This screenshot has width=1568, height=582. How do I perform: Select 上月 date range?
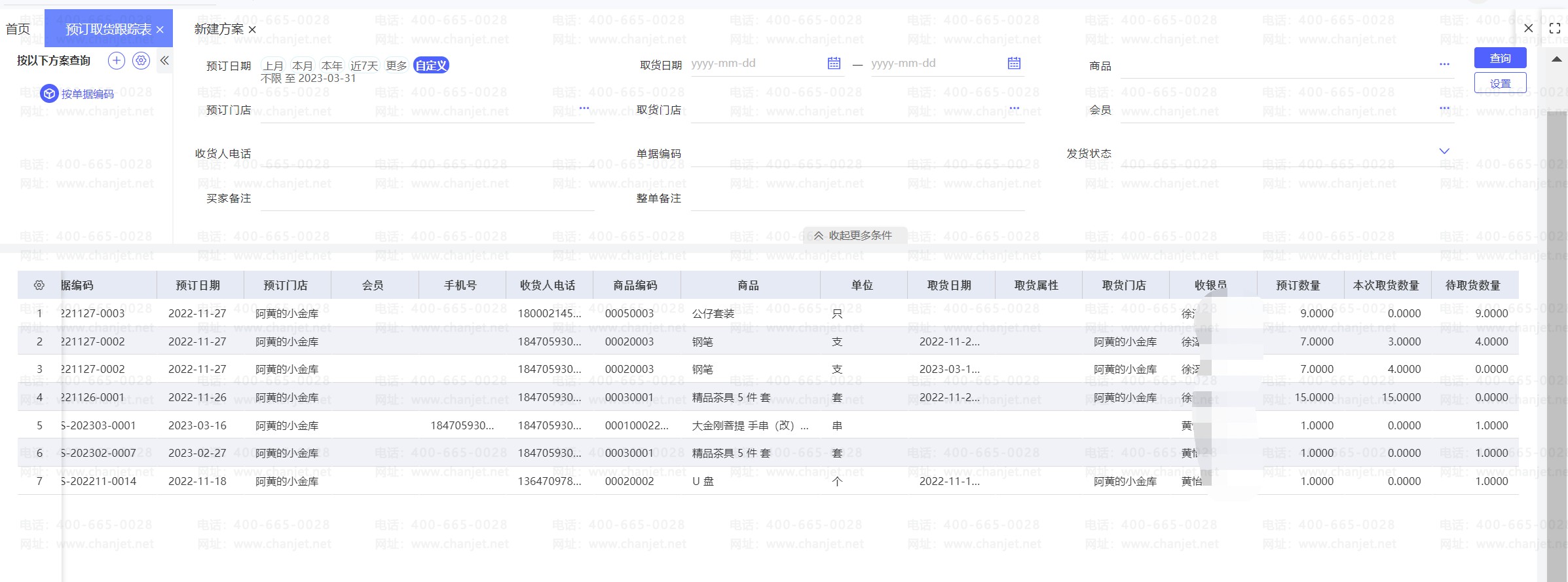pyautogui.click(x=273, y=66)
